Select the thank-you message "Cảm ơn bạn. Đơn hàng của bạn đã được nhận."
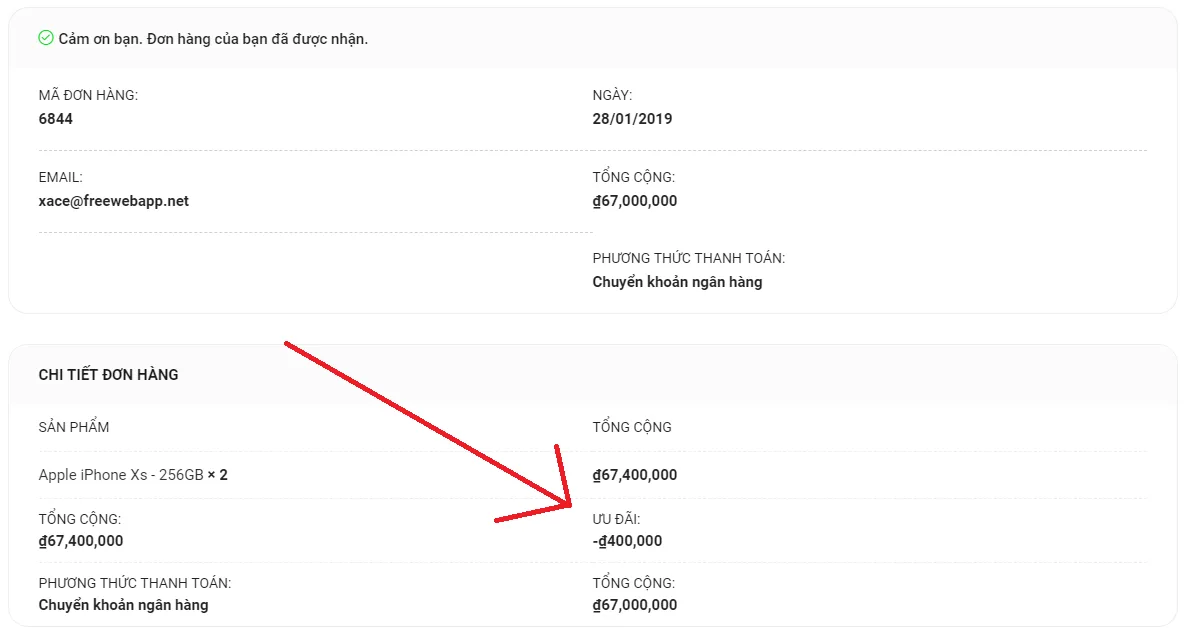 pyautogui.click(x=213, y=39)
